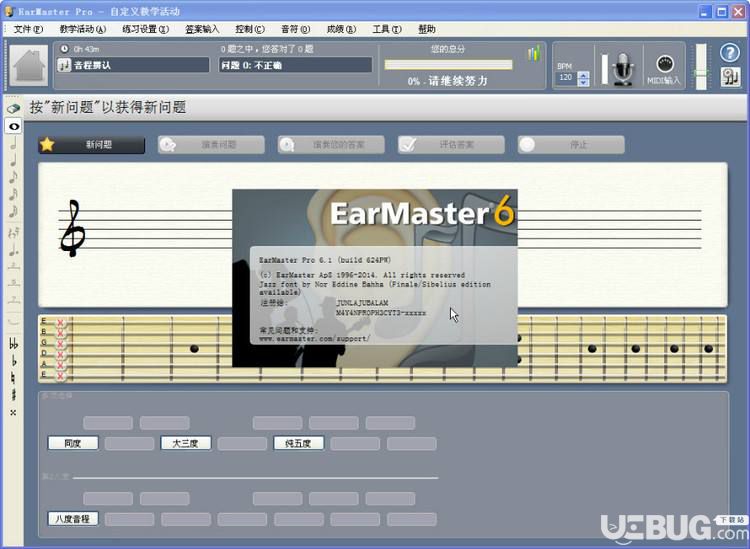Click the microphone level meter bar
The image size is (750, 549).
604,69
